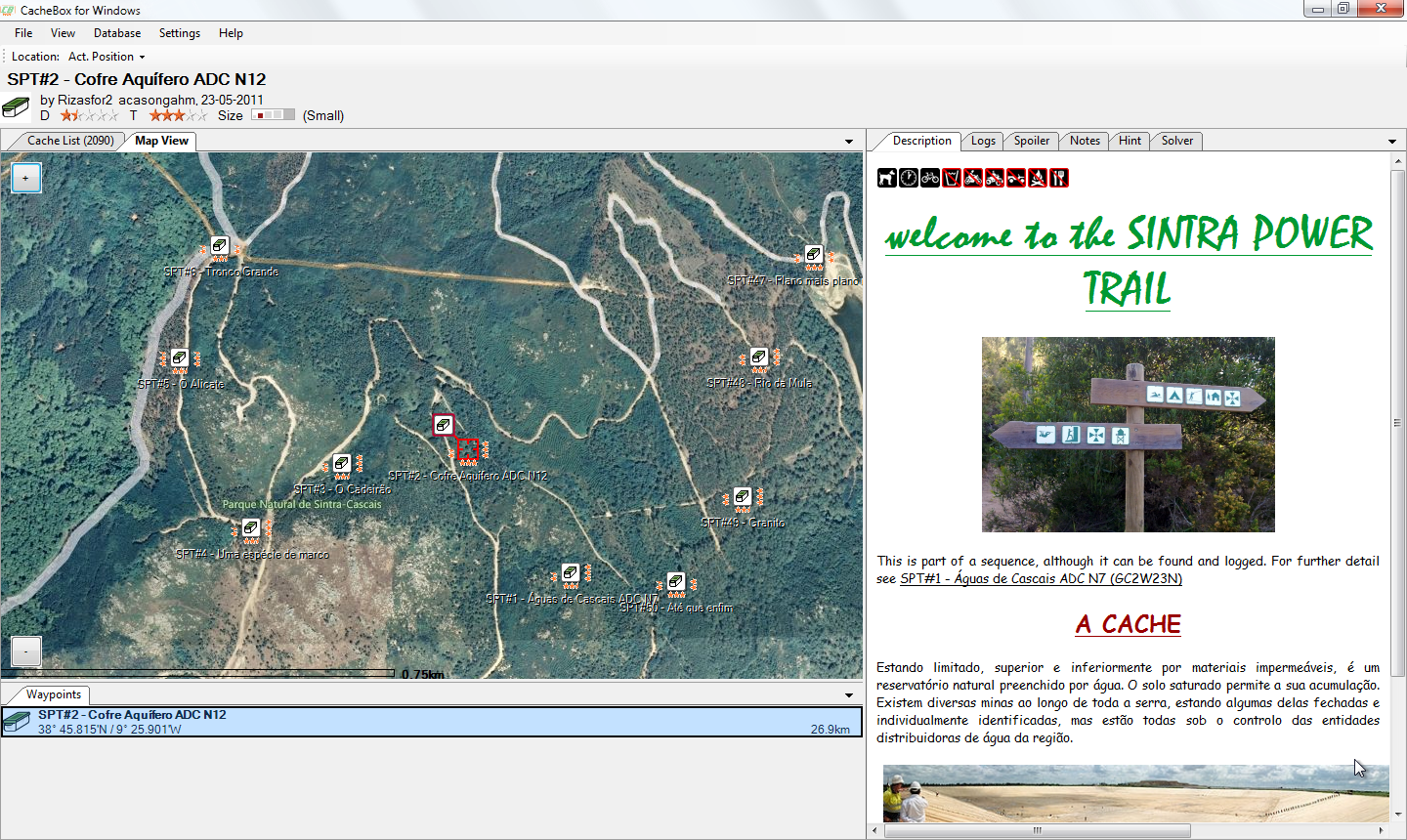1407x840 pixels.
Task: Click the SPT#49 Granito cache marker
Action: [x=743, y=497]
